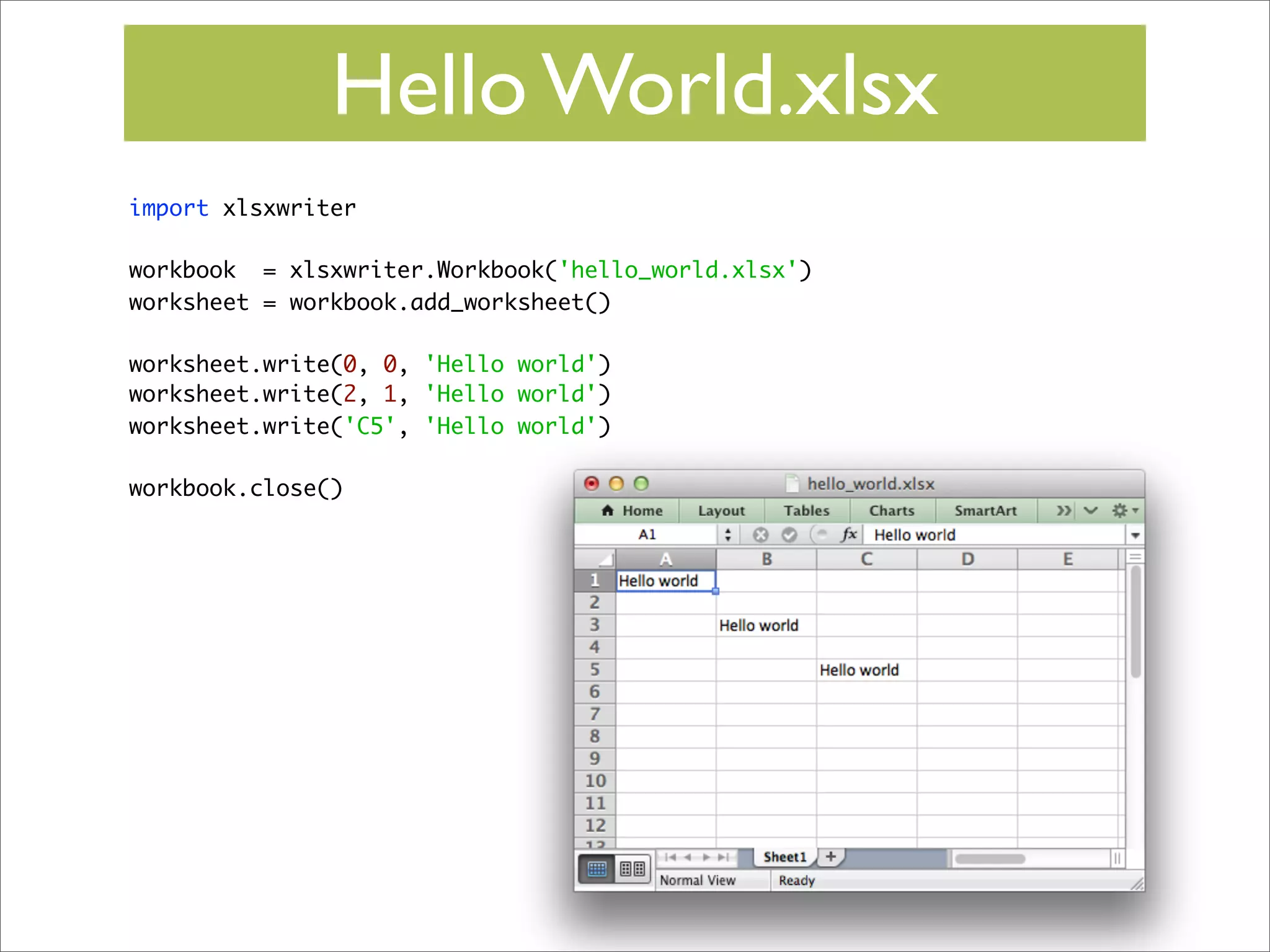1270x952 pixels.
Task: Zoom the hello_world.xlsx window green button
Action: pos(641,483)
